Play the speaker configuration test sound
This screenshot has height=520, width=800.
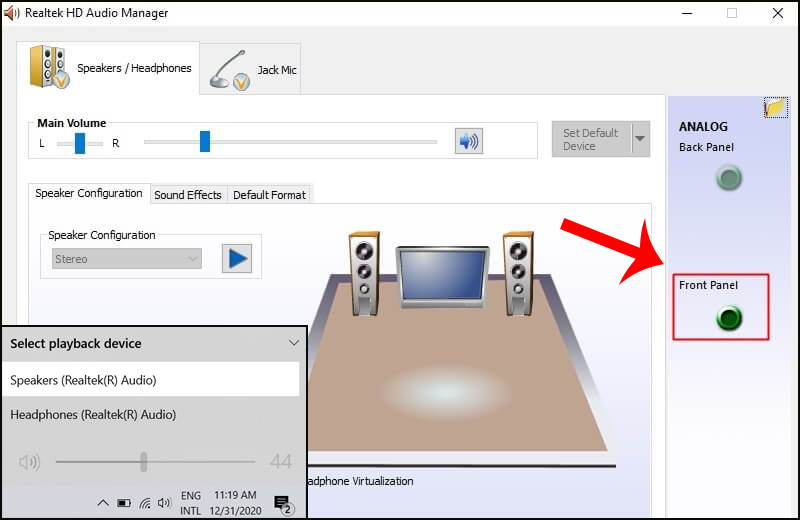tap(237, 258)
